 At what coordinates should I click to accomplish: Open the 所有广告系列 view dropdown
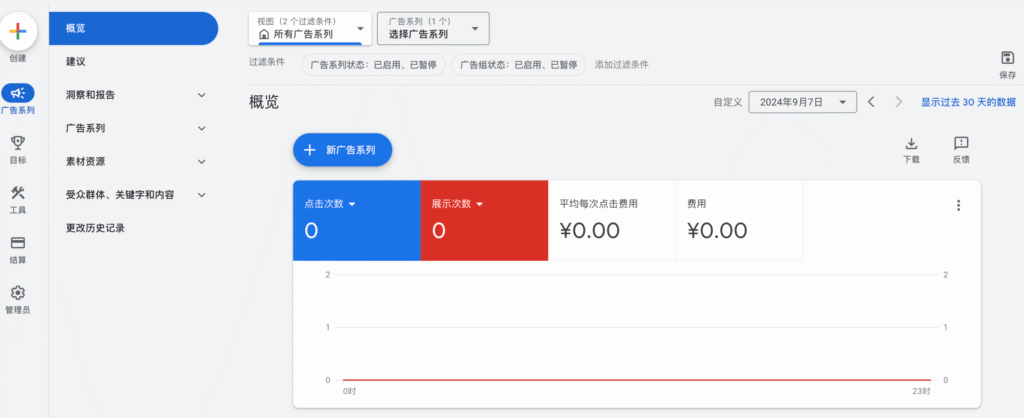[x=309, y=28]
